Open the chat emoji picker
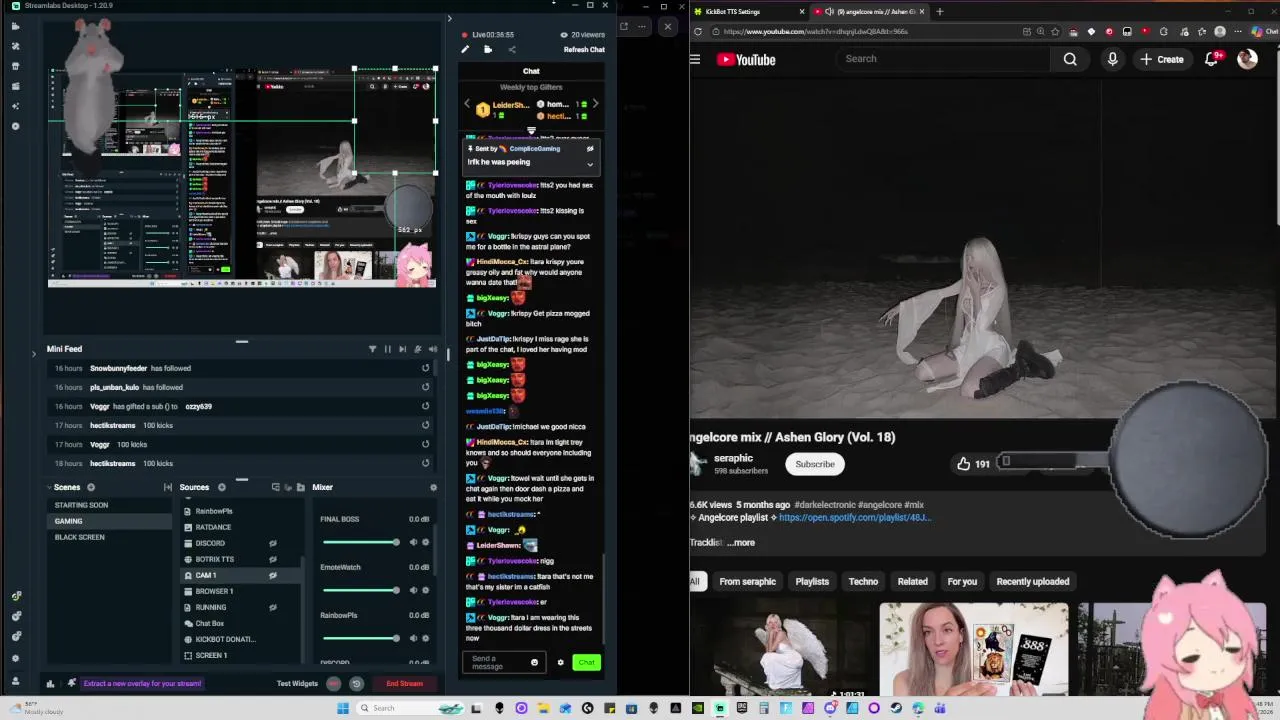This screenshot has width=1280, height=720. point(534,662)
